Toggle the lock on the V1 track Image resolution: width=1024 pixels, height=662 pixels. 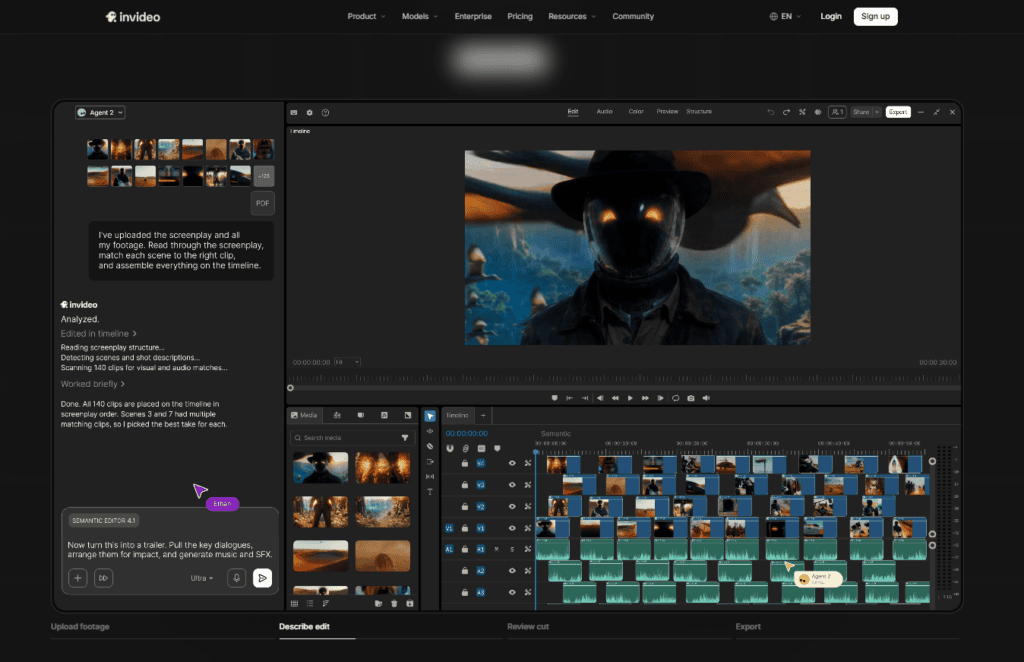point(465,528)
